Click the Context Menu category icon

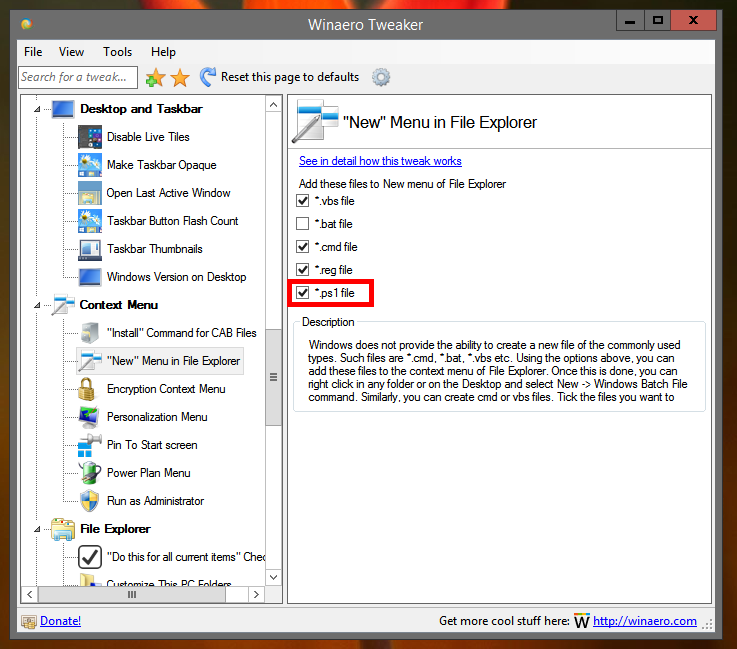[63, 305]
